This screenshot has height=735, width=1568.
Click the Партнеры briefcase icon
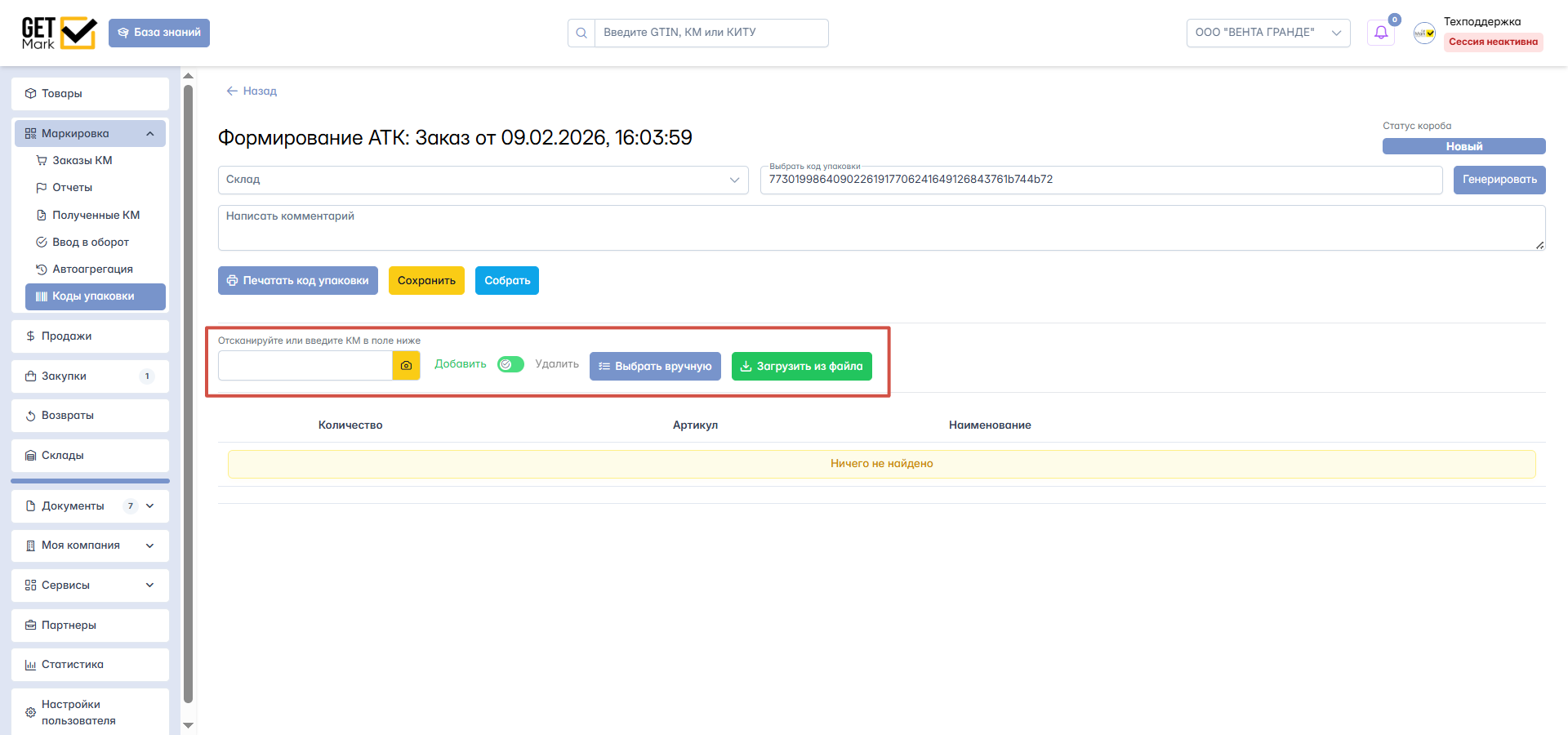point(31,625)
